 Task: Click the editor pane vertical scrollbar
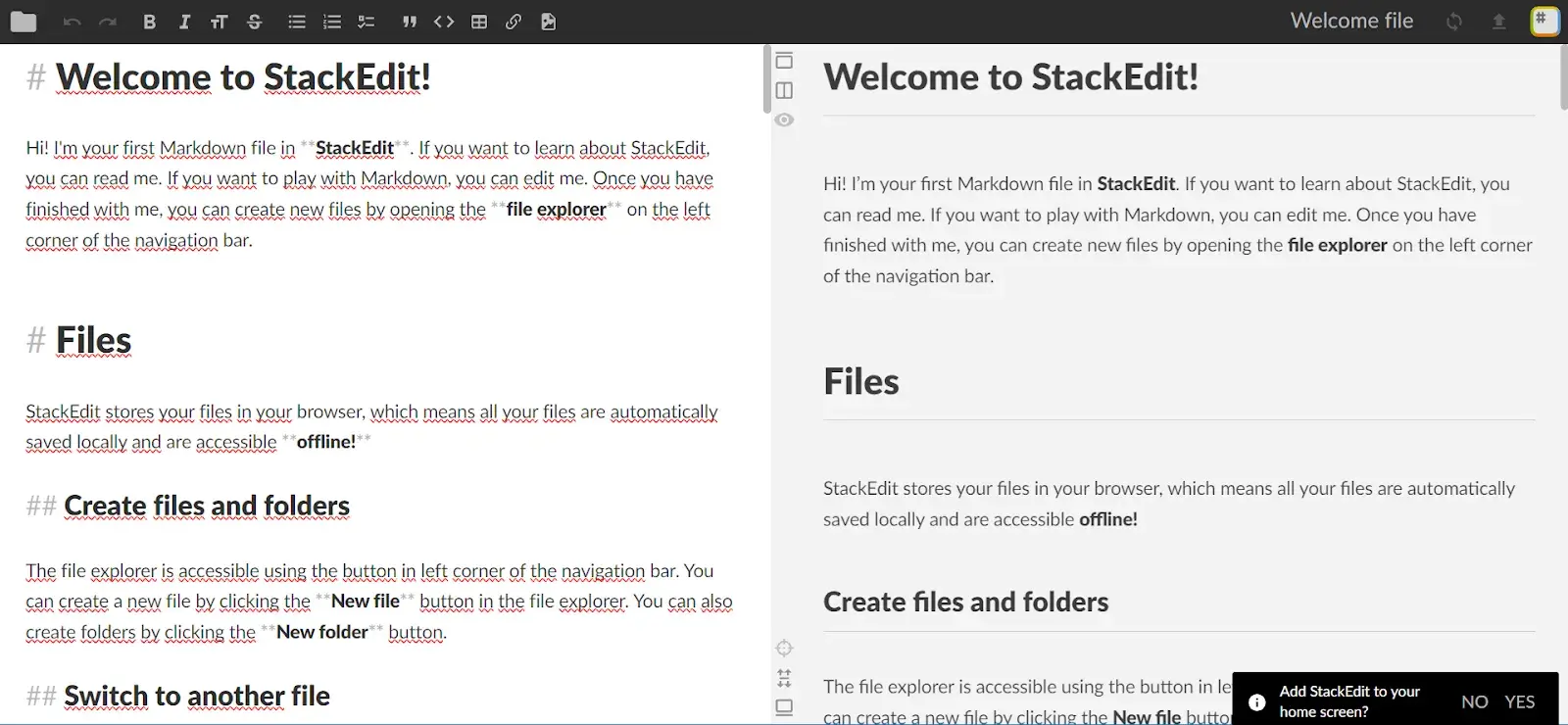click(766, 80)
